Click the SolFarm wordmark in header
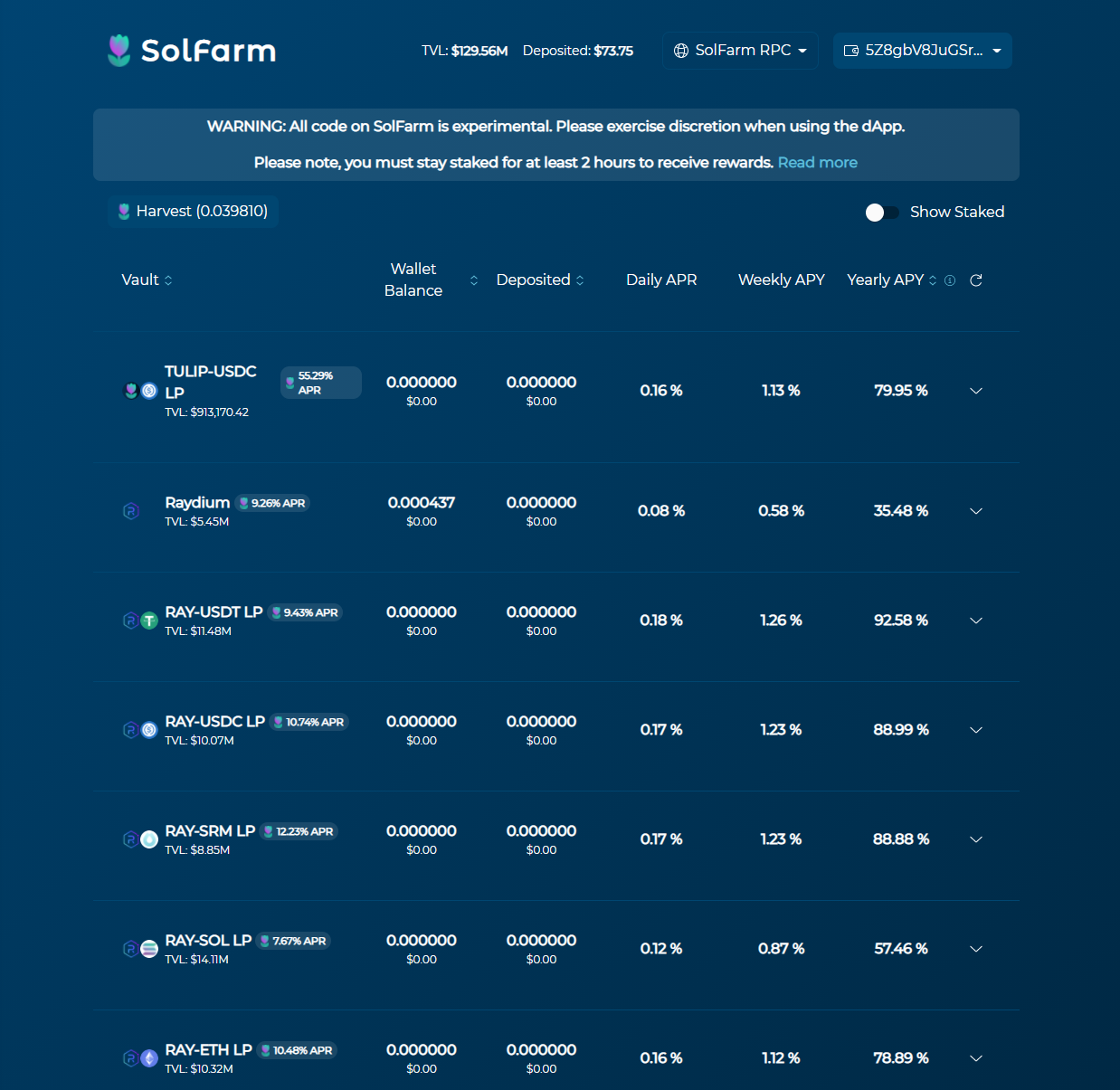 208,51
